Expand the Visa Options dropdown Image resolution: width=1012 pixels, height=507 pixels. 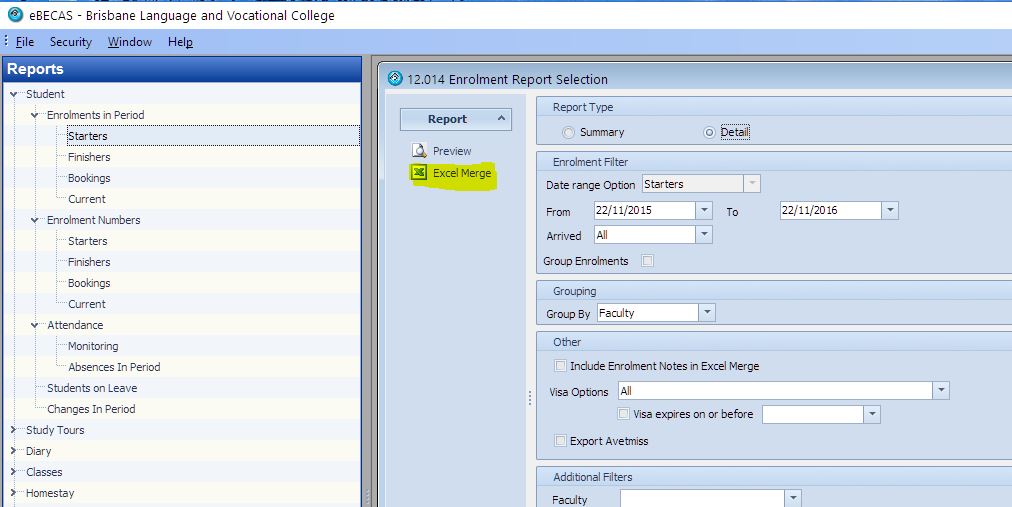940,391
